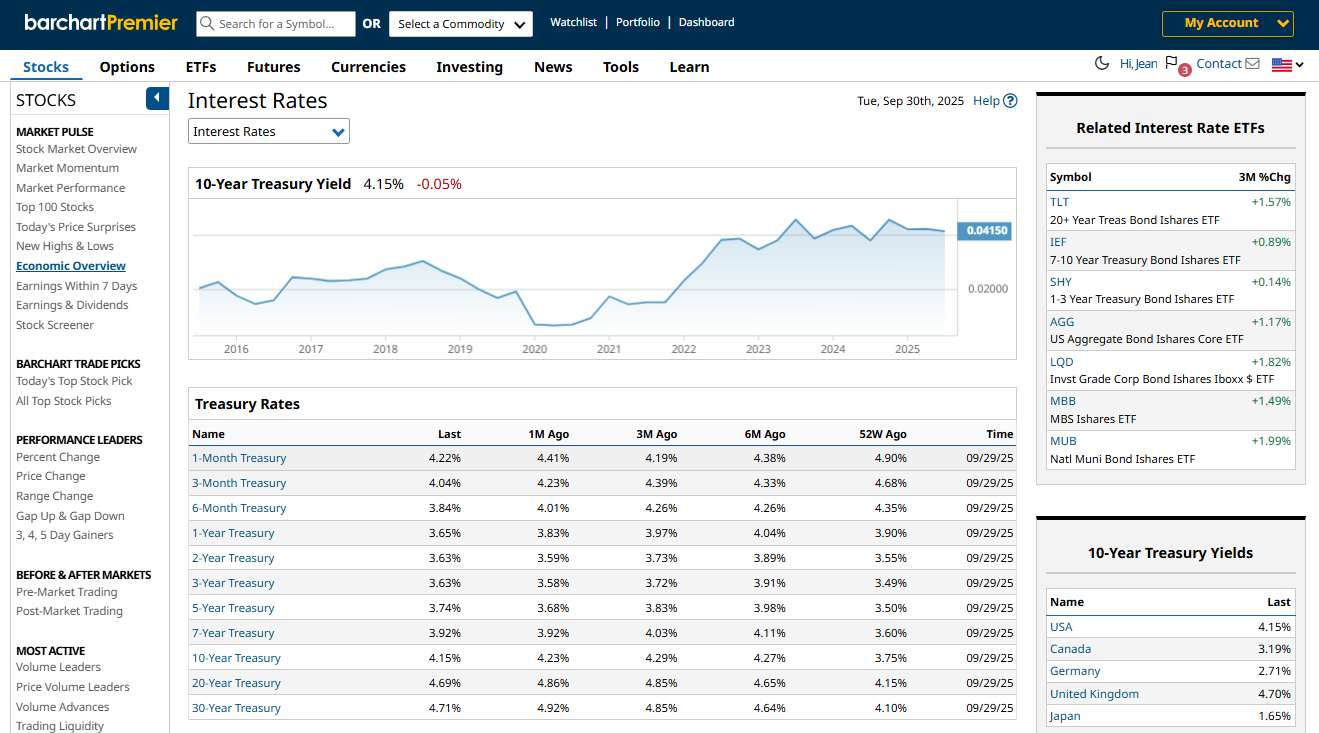Screen dimensions: 1319x733
Task: Click the US flag language icon
Action: coord(1281,63)
